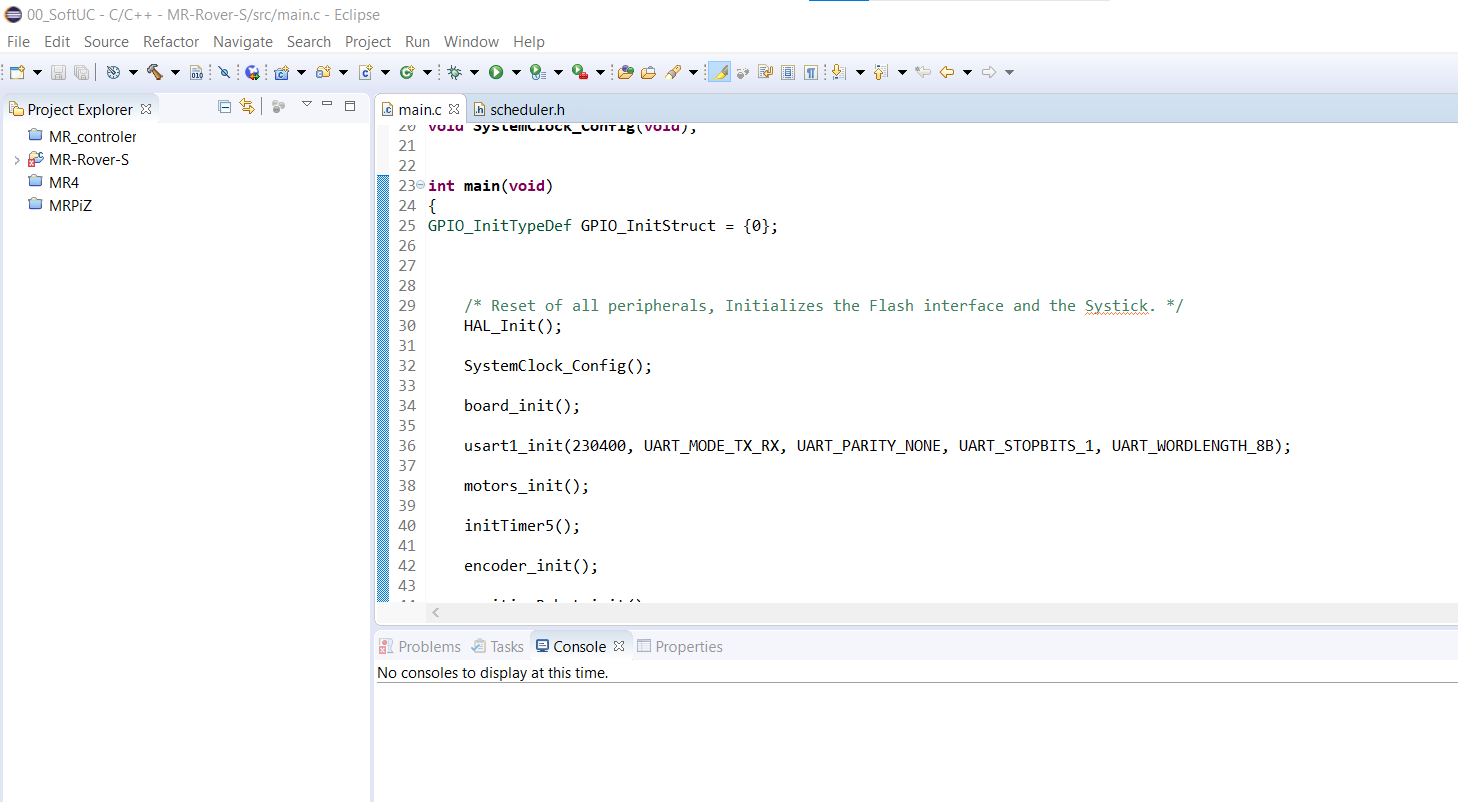The height and width of the screenshot is (802, 1458).
Task: Open the Search menu
Action: [x=309, y=41]
